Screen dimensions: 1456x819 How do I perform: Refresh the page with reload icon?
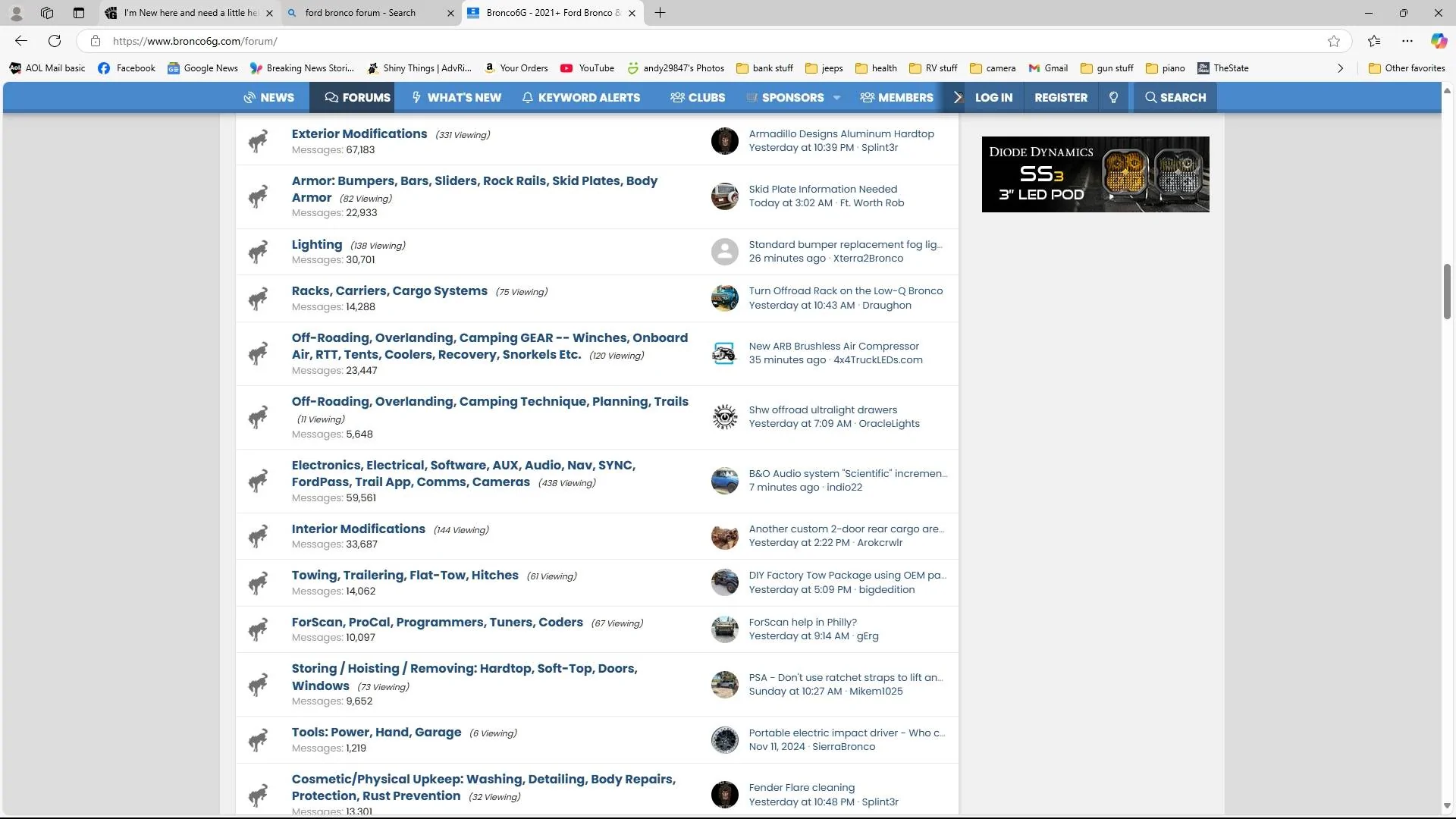(x=55, y=41)
